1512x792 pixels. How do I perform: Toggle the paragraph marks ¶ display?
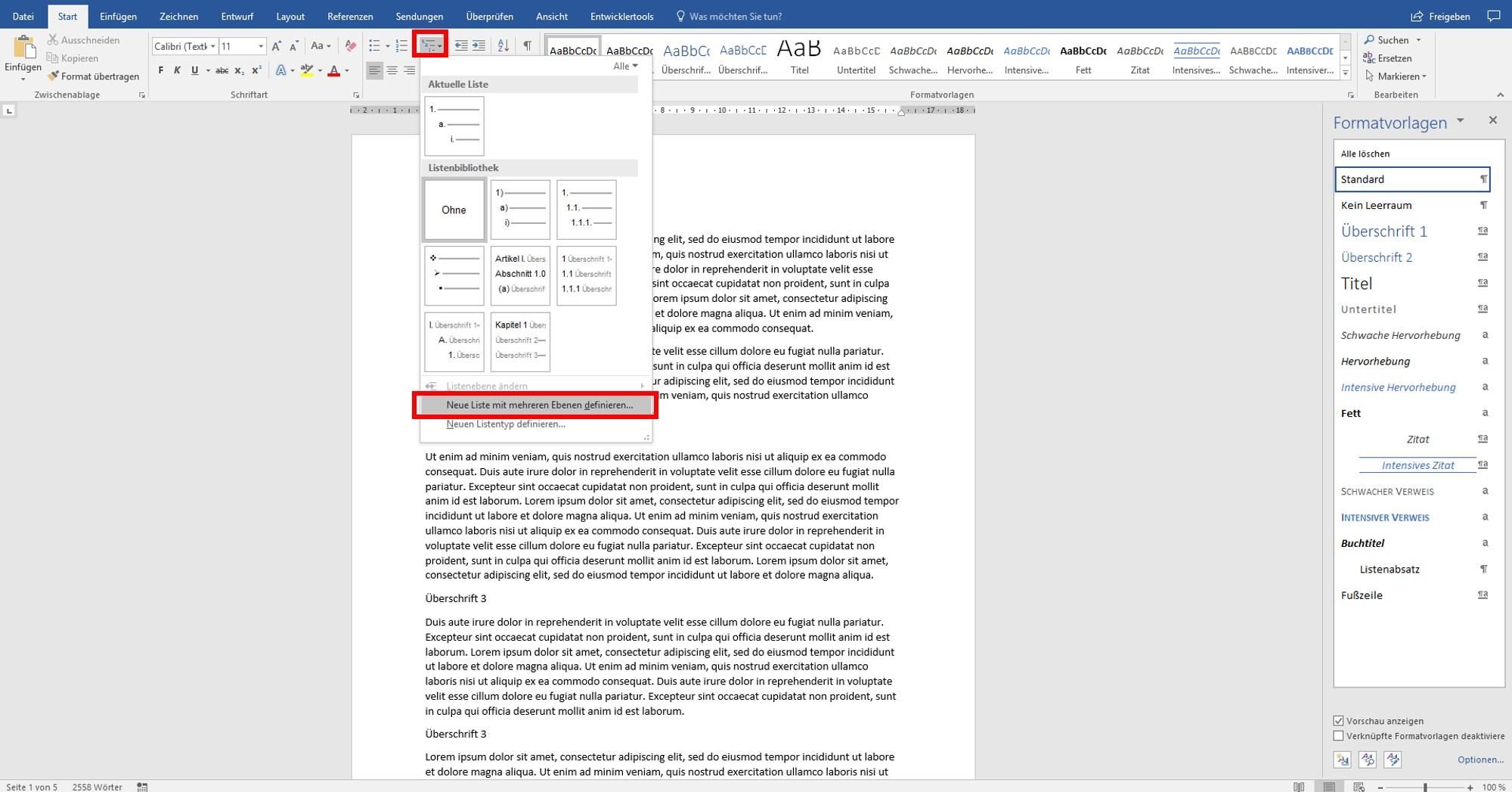528,46
